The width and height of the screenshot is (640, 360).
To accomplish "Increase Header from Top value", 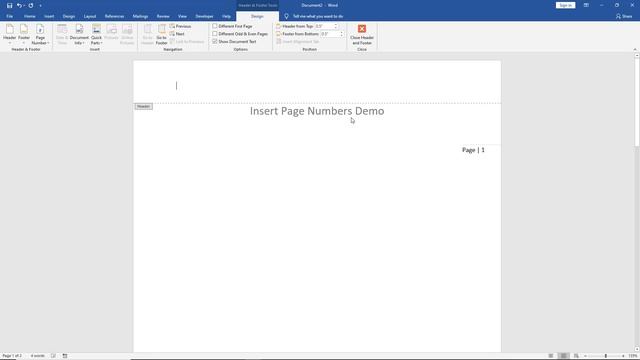I will point(336,25).
